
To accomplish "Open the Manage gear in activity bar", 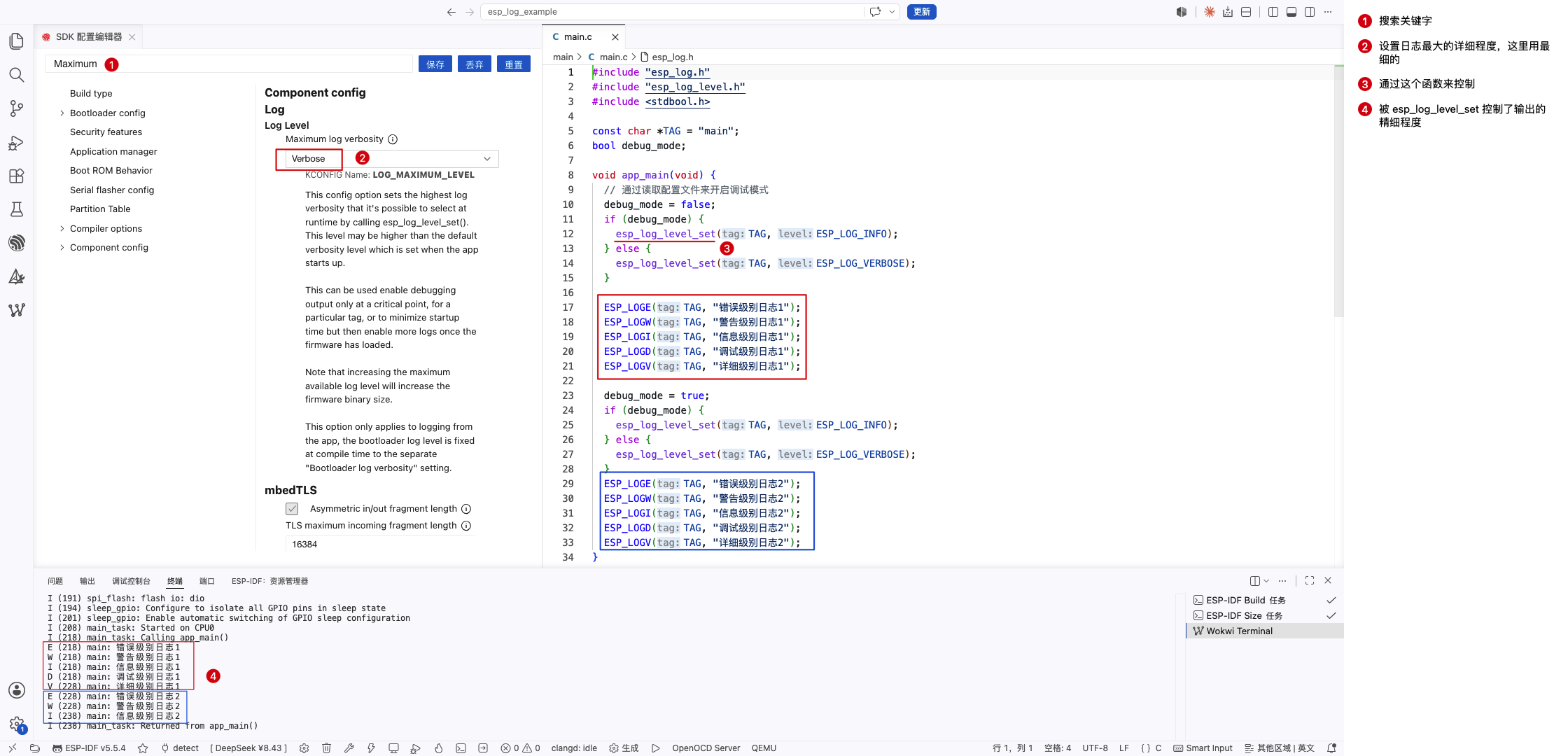I will click(17, 724).
